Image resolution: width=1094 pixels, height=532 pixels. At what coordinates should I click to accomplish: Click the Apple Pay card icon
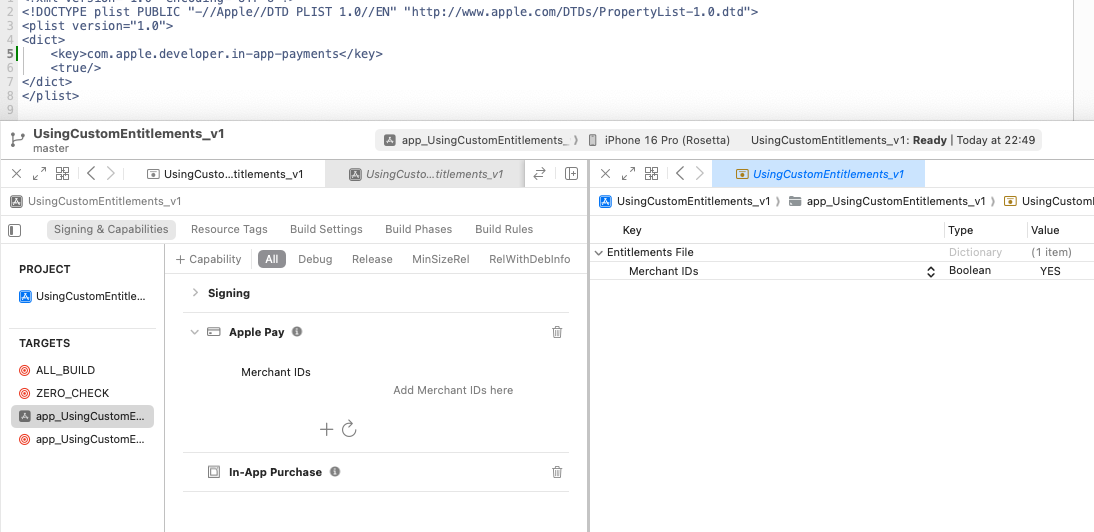[214, 332]
